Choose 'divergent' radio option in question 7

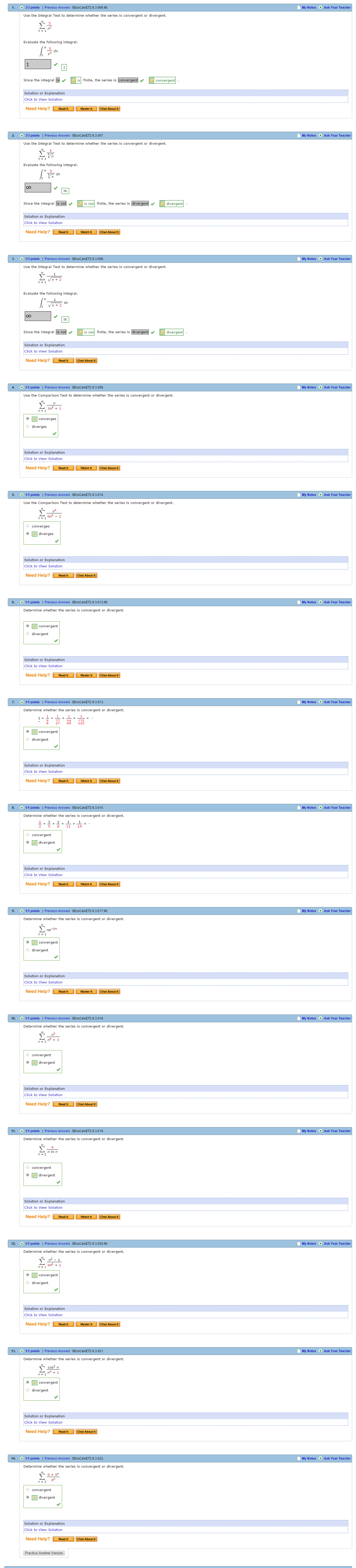[27, 739]
